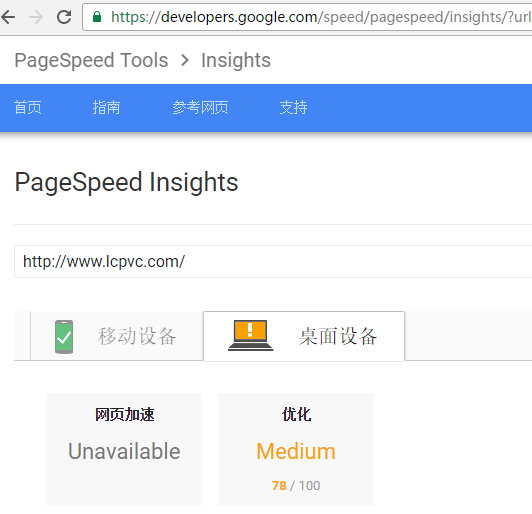Click the 78 / 100 score
Screen dimensions: 532x514
(296, 486)
